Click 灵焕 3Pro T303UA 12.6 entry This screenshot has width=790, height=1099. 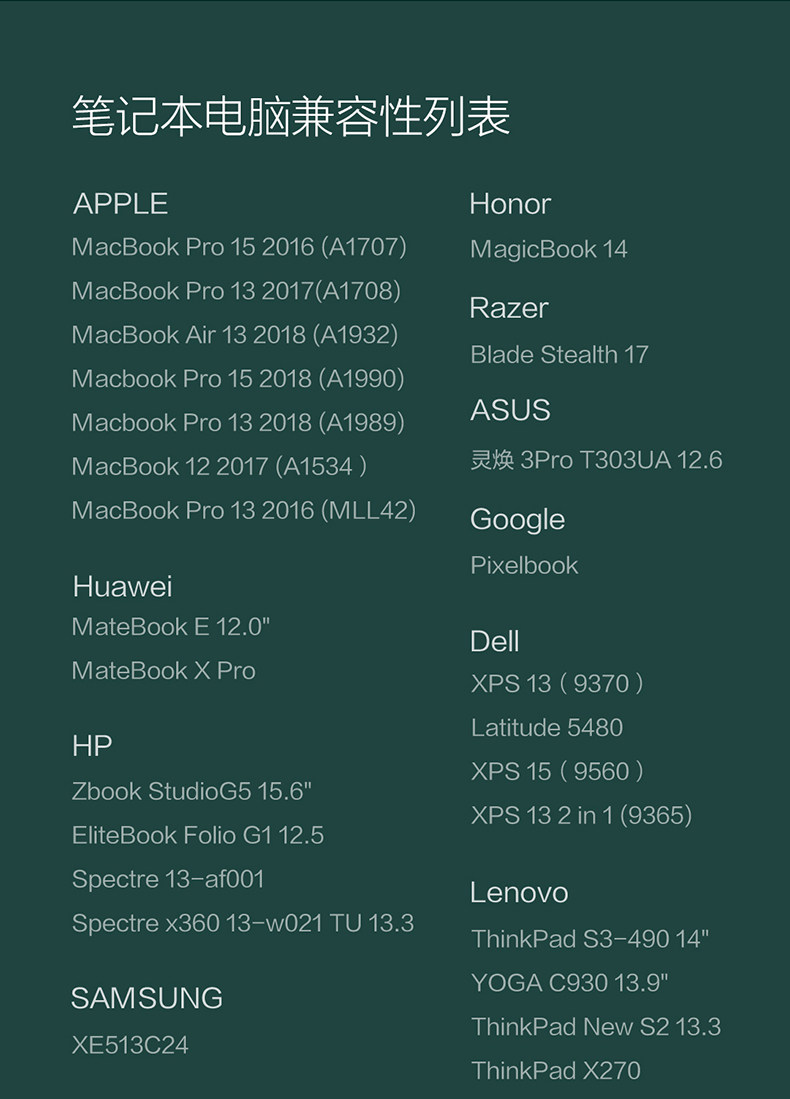596,460
